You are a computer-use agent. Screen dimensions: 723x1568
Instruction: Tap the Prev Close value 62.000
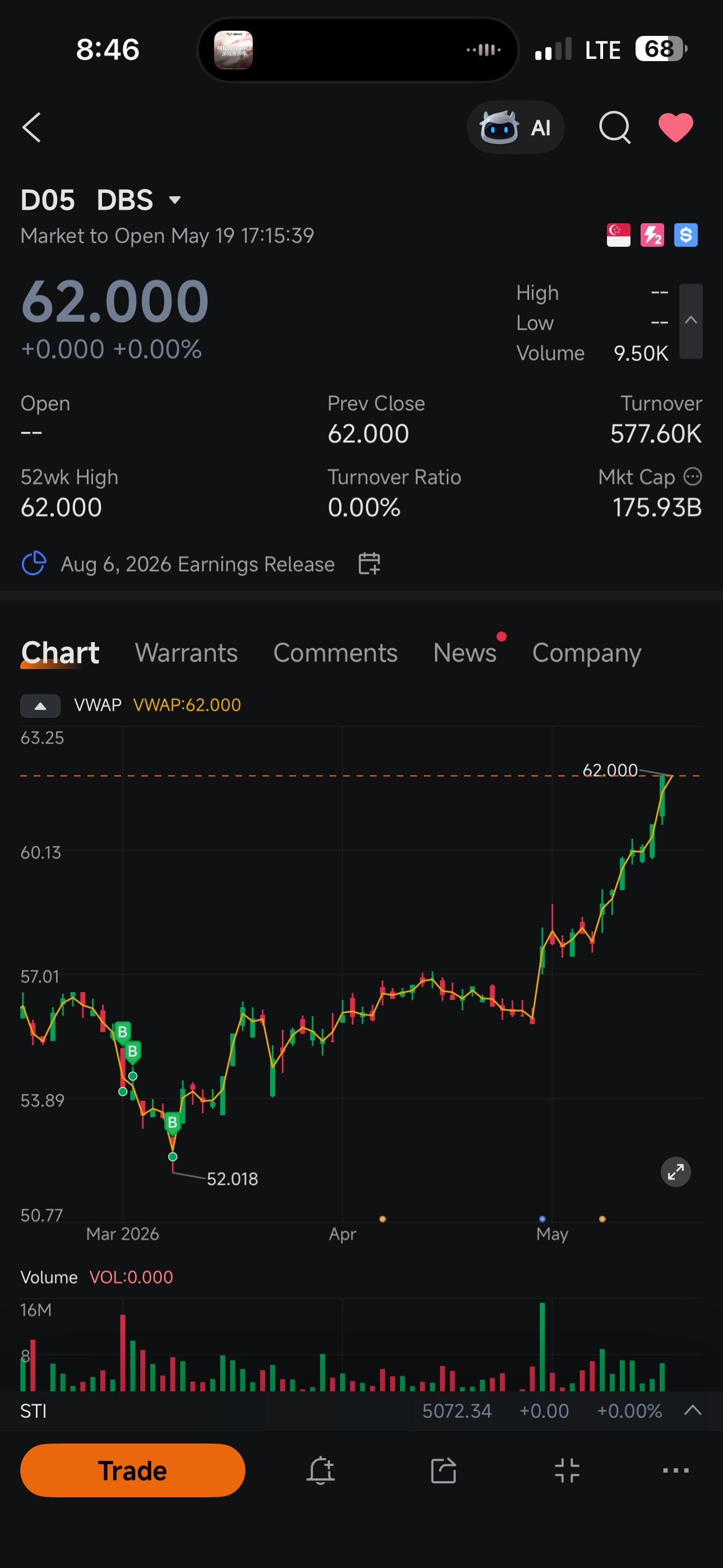point(368,434)
